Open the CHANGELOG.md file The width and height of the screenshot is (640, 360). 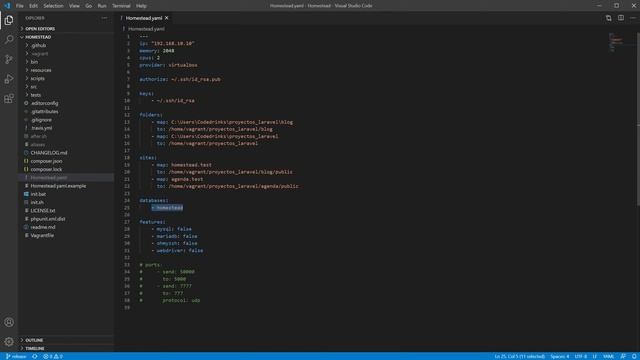tap(49, 153)
